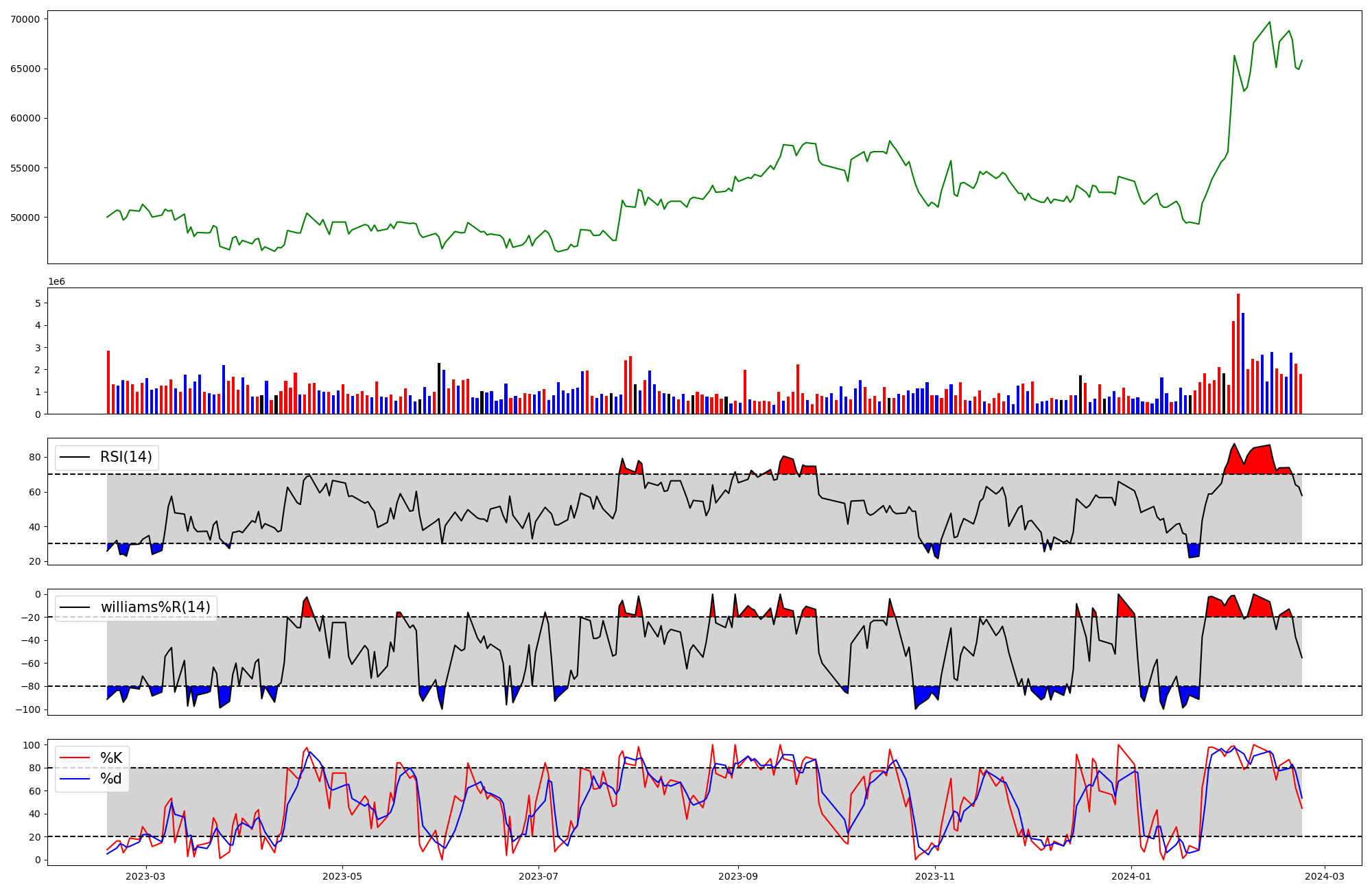1372x892 pixels.
Task: Click the 2023-11 date tick label
Action: [934, 876]
